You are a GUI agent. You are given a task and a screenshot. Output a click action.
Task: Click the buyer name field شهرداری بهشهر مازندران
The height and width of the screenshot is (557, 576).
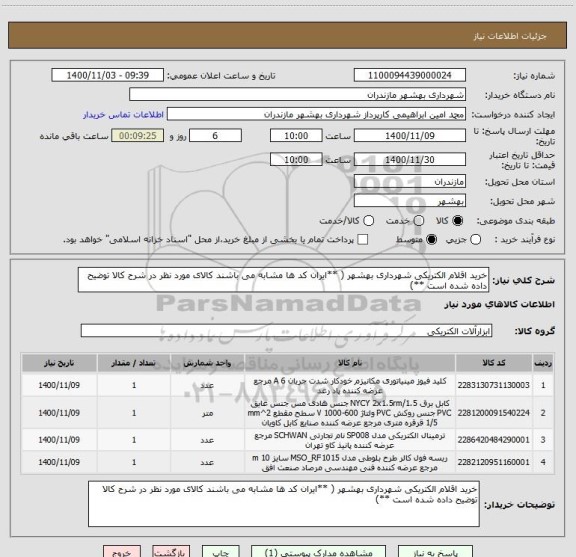[x=298, y=95]
